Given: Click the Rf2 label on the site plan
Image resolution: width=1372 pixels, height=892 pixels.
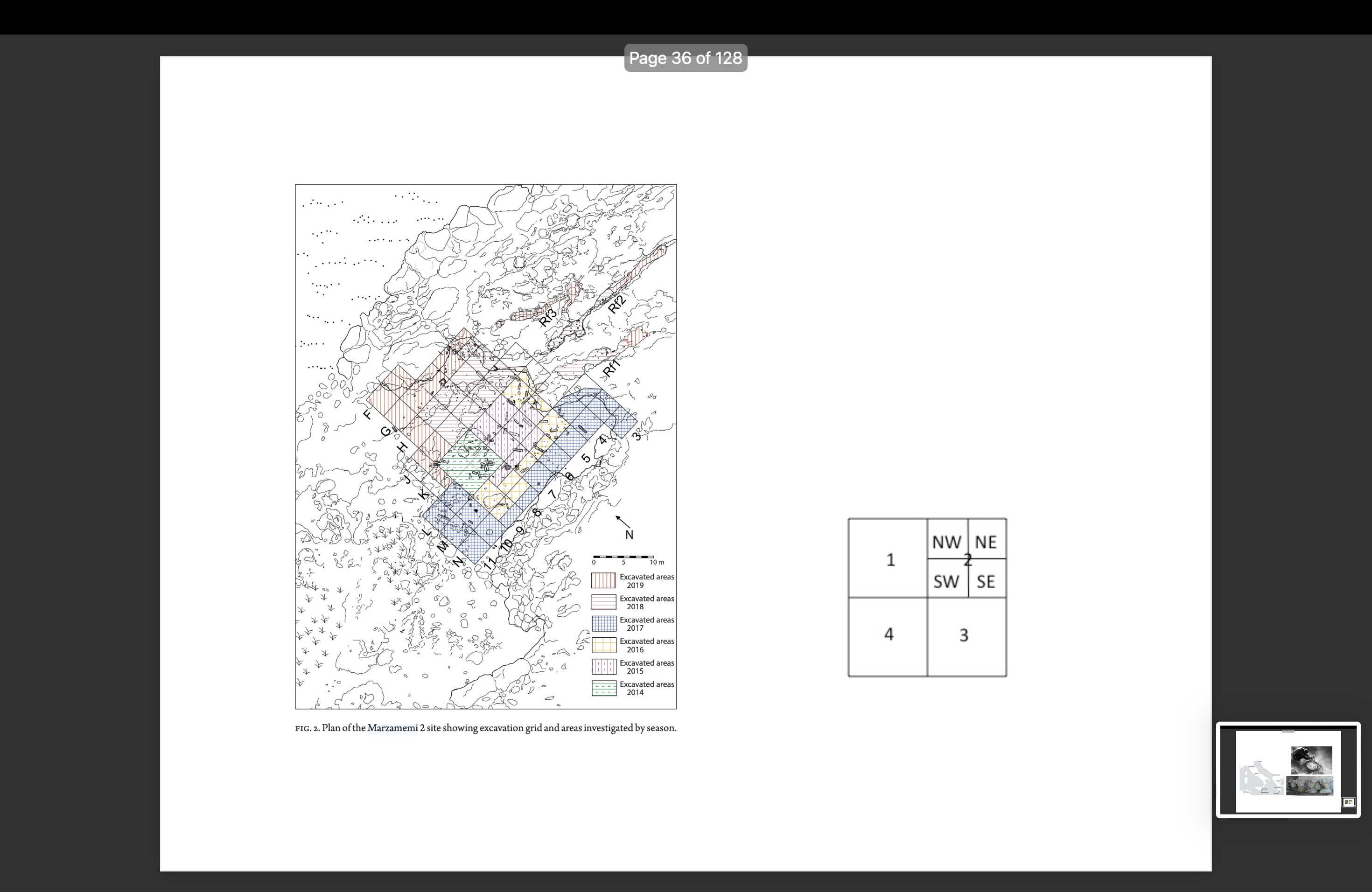Looking at the screenshot, I should point(616,304).
